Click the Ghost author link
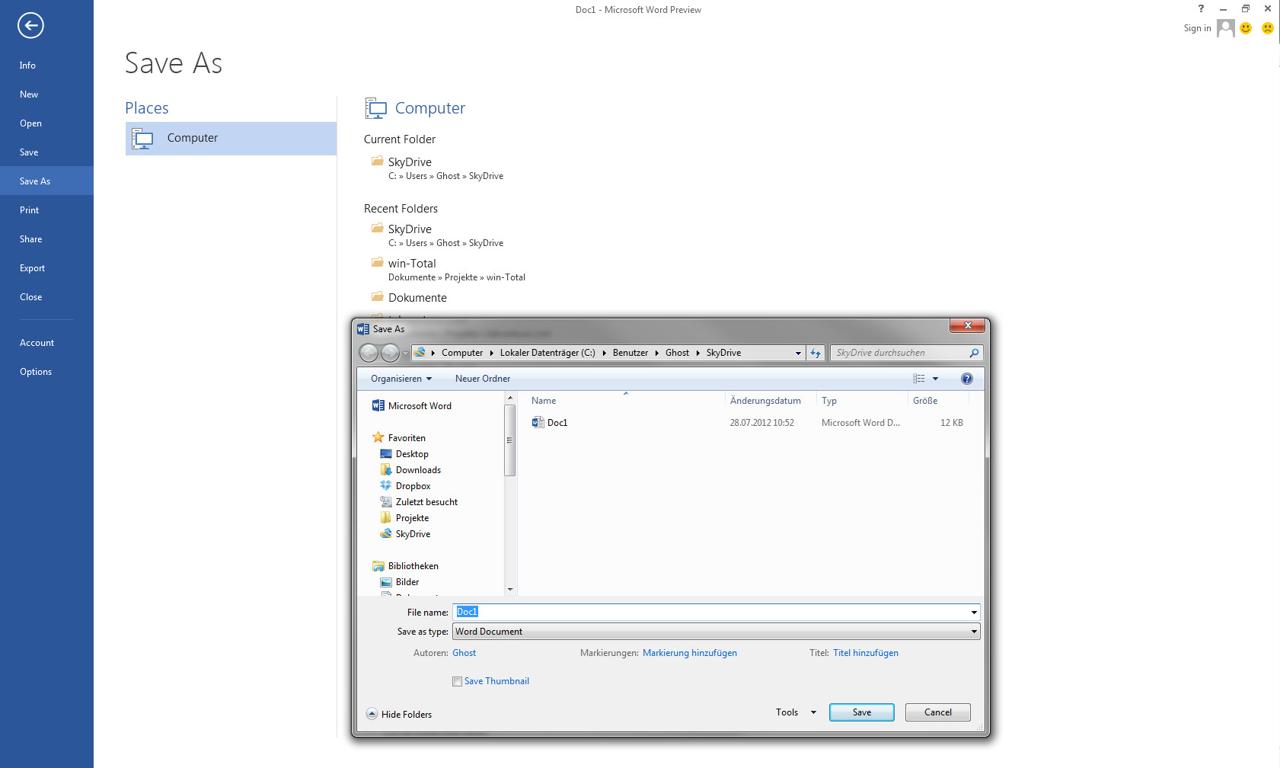 (464, 653)
